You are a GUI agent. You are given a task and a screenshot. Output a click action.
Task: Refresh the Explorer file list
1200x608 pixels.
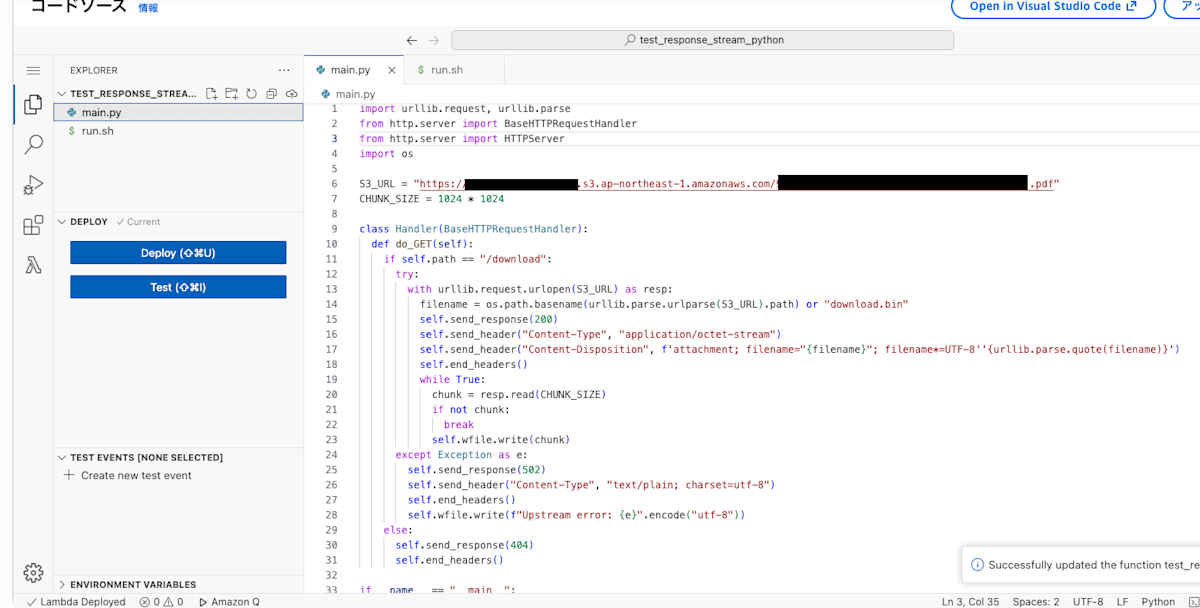[x=251, y=92]
